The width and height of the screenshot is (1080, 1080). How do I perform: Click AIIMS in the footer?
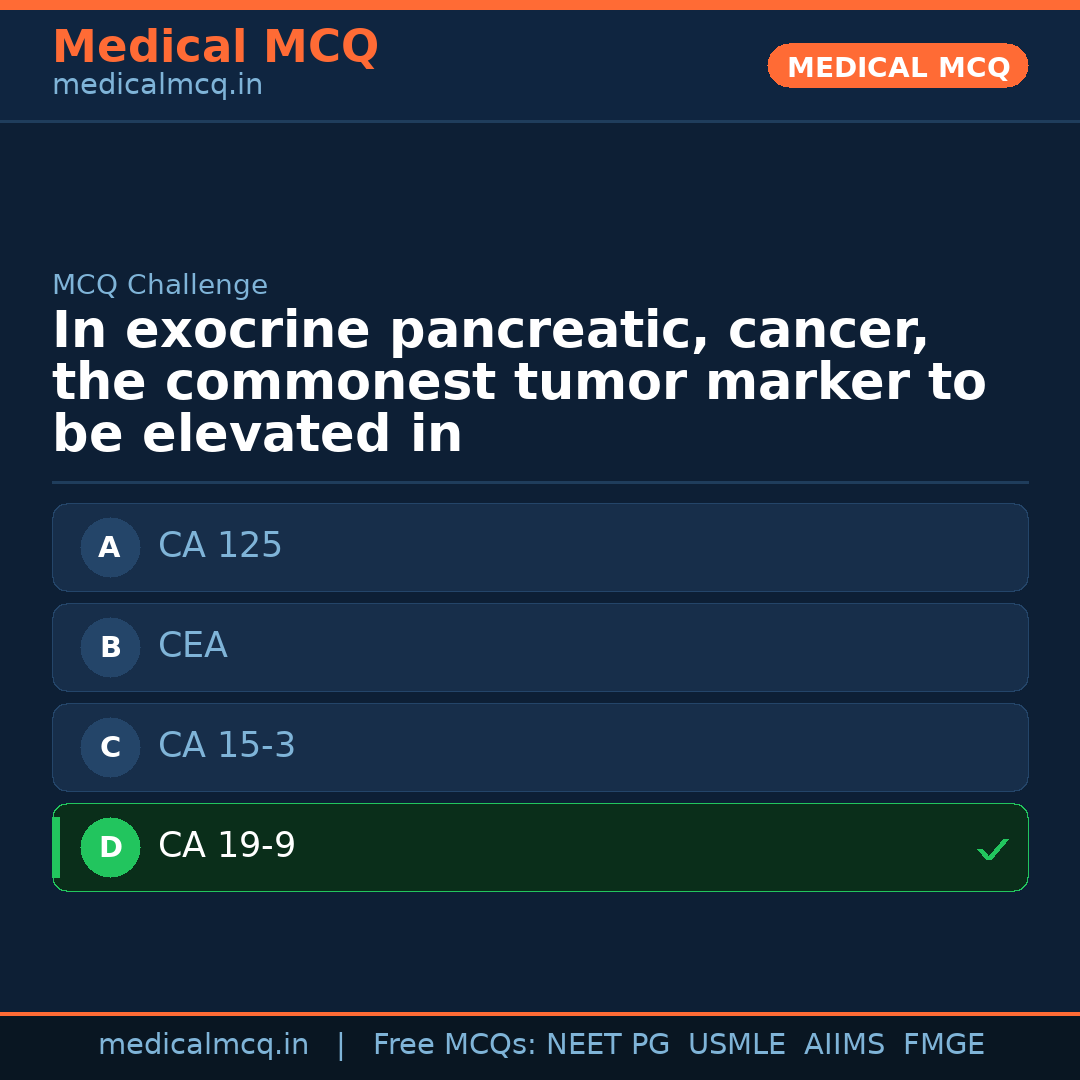point(844,1045)
